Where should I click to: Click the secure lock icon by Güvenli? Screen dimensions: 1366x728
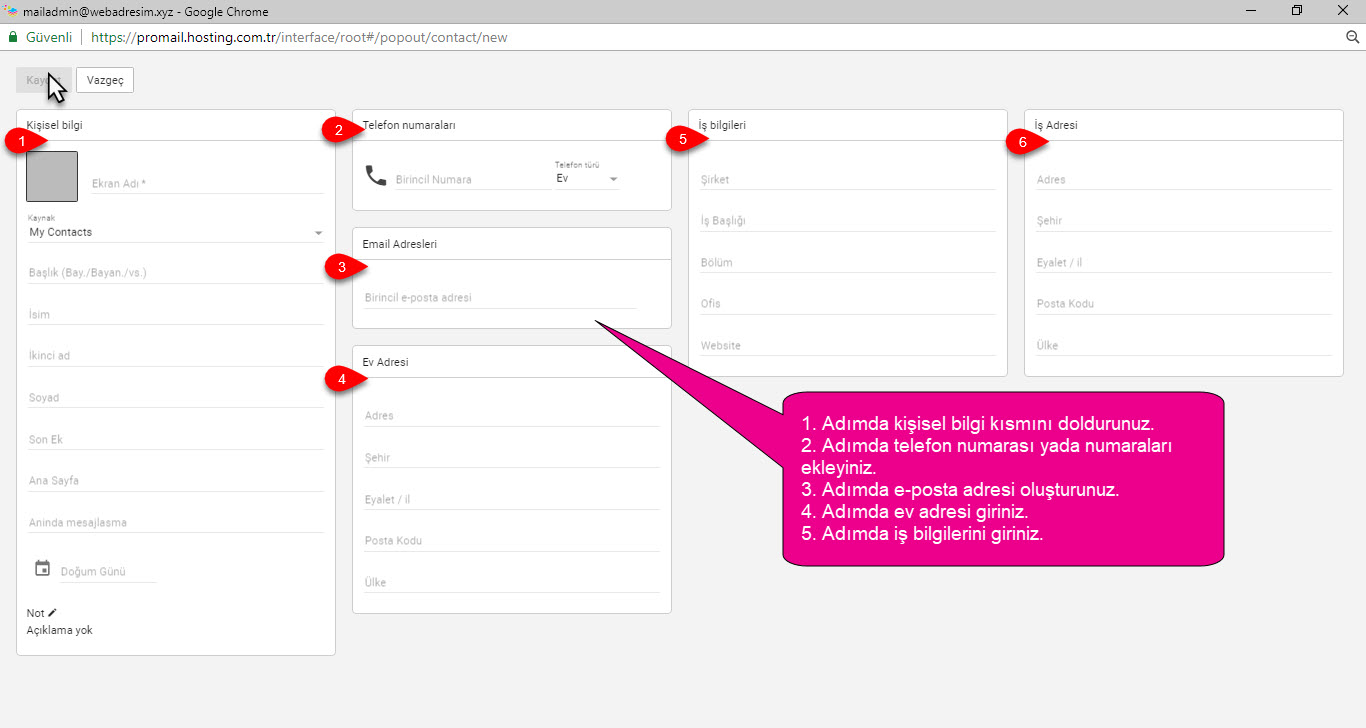(x=13, y=37)
